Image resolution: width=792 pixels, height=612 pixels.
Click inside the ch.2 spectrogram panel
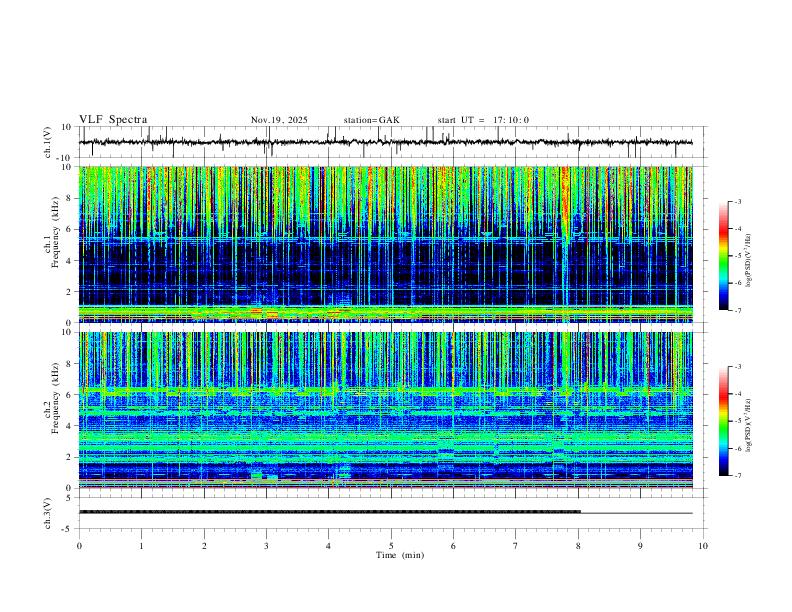(386, 410)
